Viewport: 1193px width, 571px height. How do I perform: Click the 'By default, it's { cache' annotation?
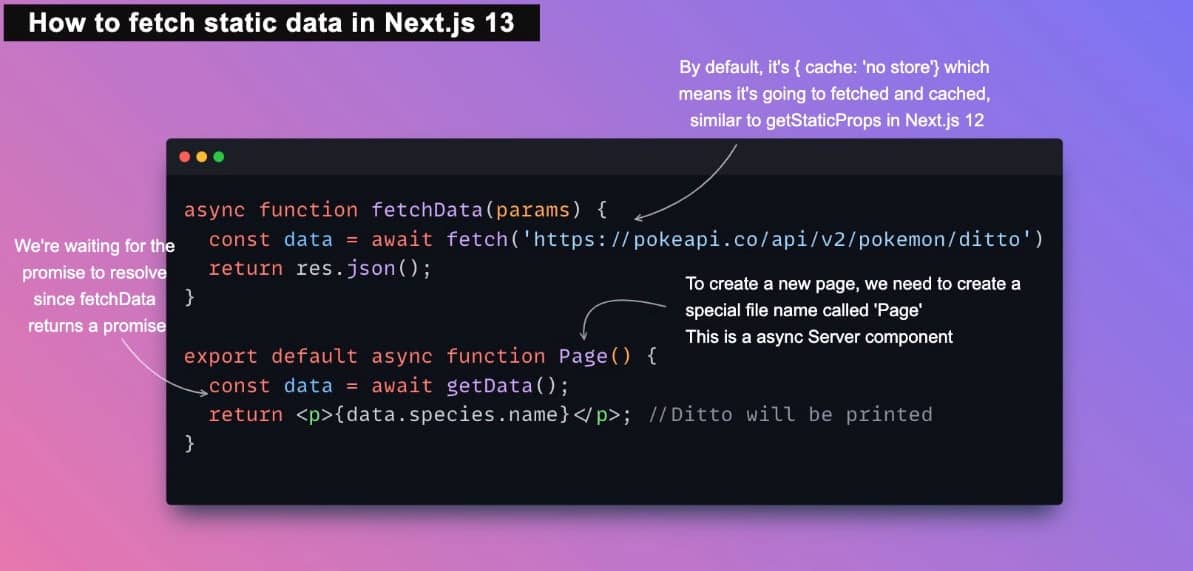point(834,67)
